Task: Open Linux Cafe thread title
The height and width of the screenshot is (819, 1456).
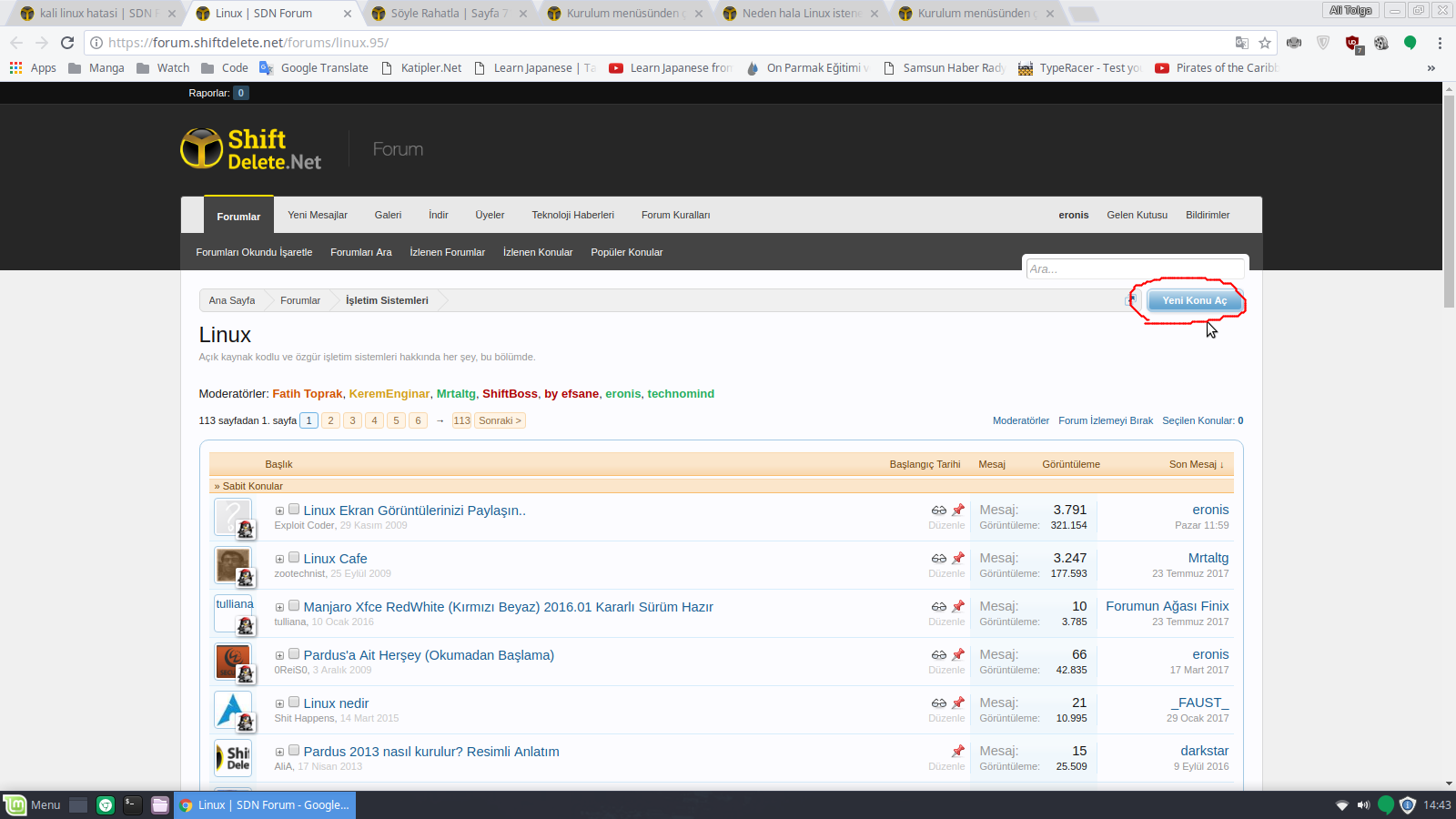Action: click(x=335, y=559)
